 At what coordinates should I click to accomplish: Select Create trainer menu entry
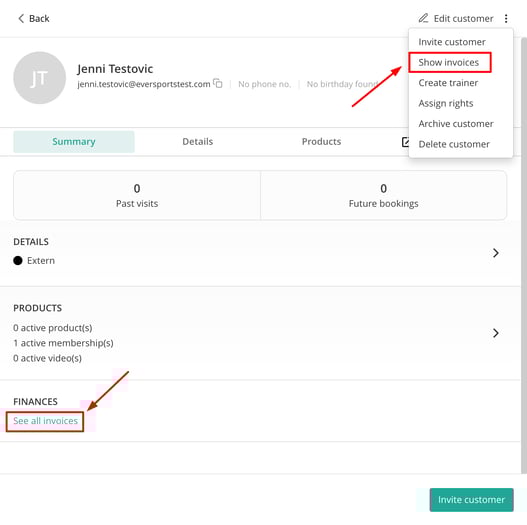click(x=448, y=83)
